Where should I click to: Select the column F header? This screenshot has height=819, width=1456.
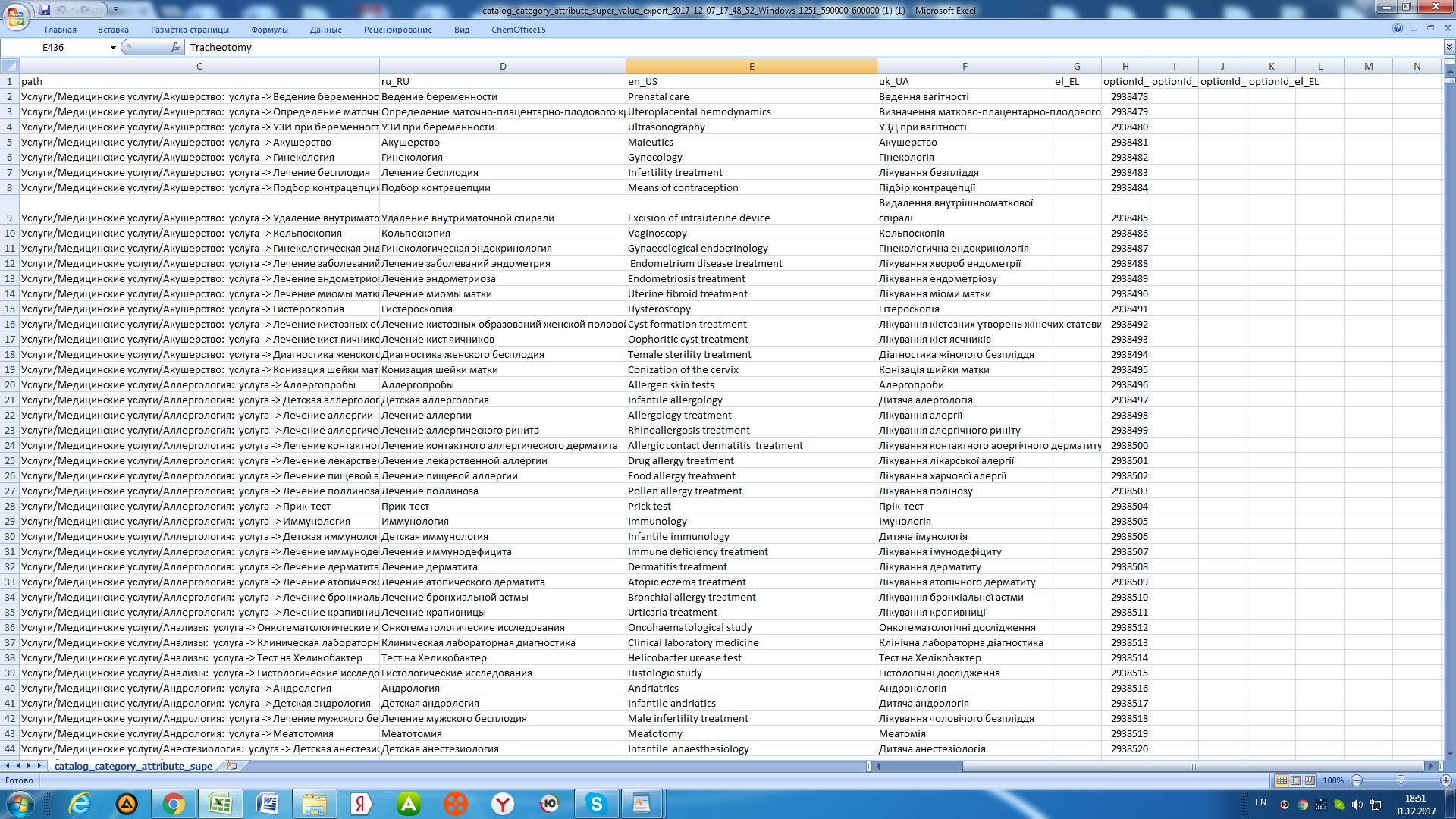(965, 66)
